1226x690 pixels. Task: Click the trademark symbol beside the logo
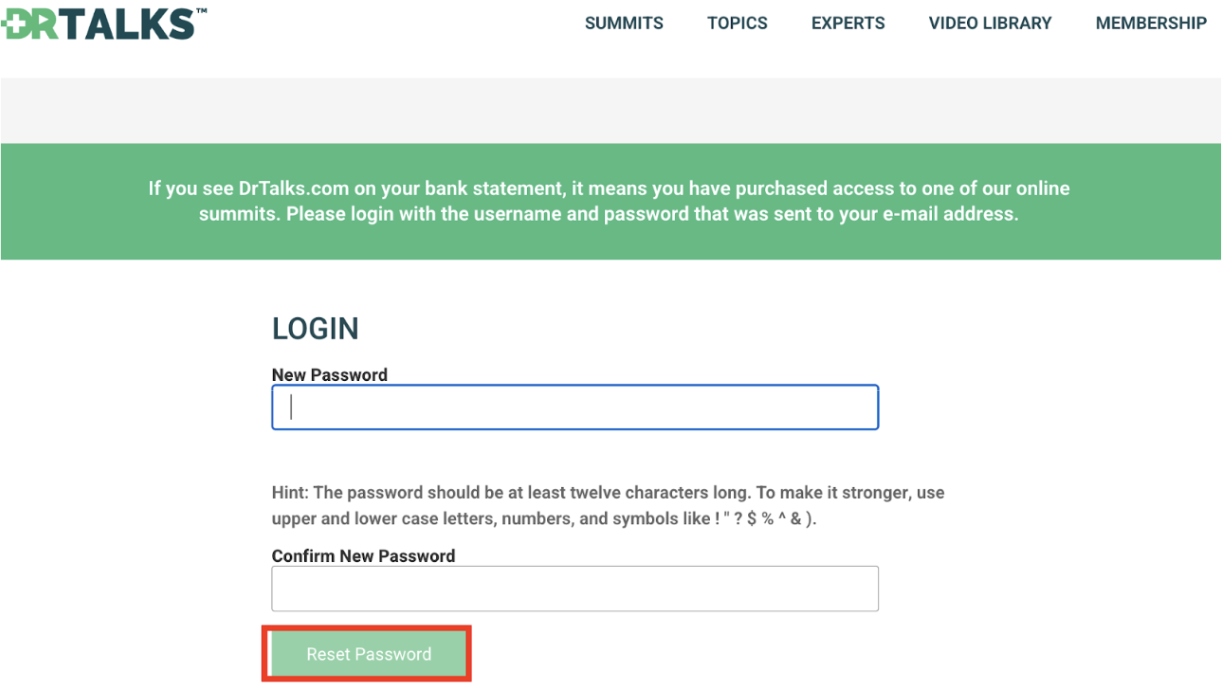202,12
